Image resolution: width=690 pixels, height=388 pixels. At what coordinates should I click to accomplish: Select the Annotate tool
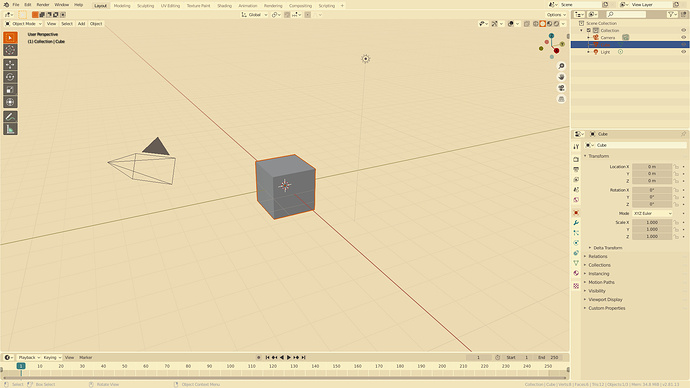pos(10,117)
